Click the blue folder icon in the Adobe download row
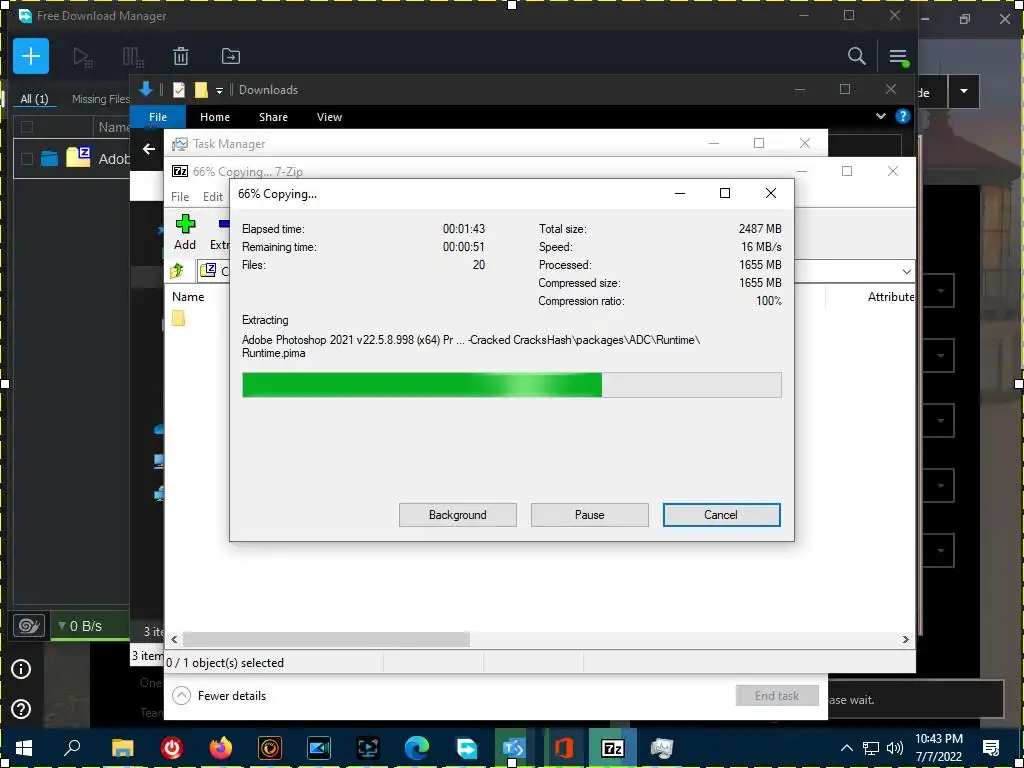1024x768 pixels. 49,158
